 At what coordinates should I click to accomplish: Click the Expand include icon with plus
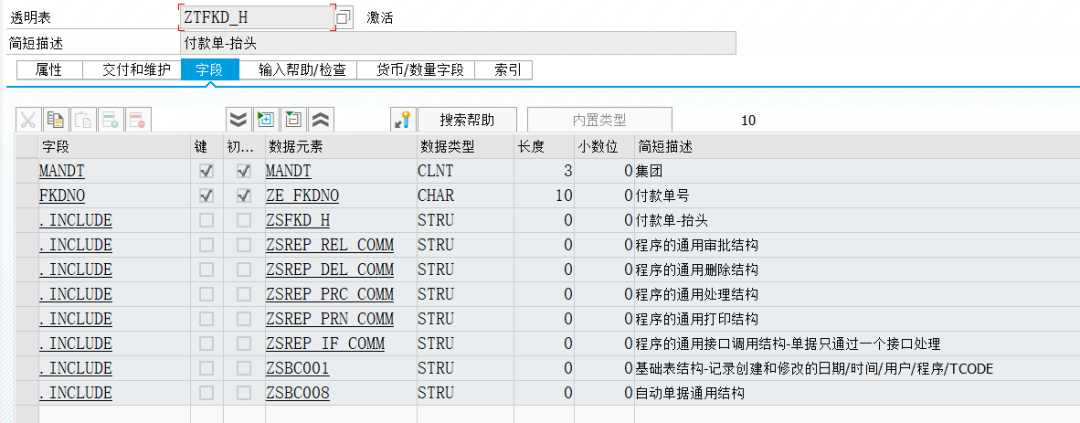coord(266,120)
